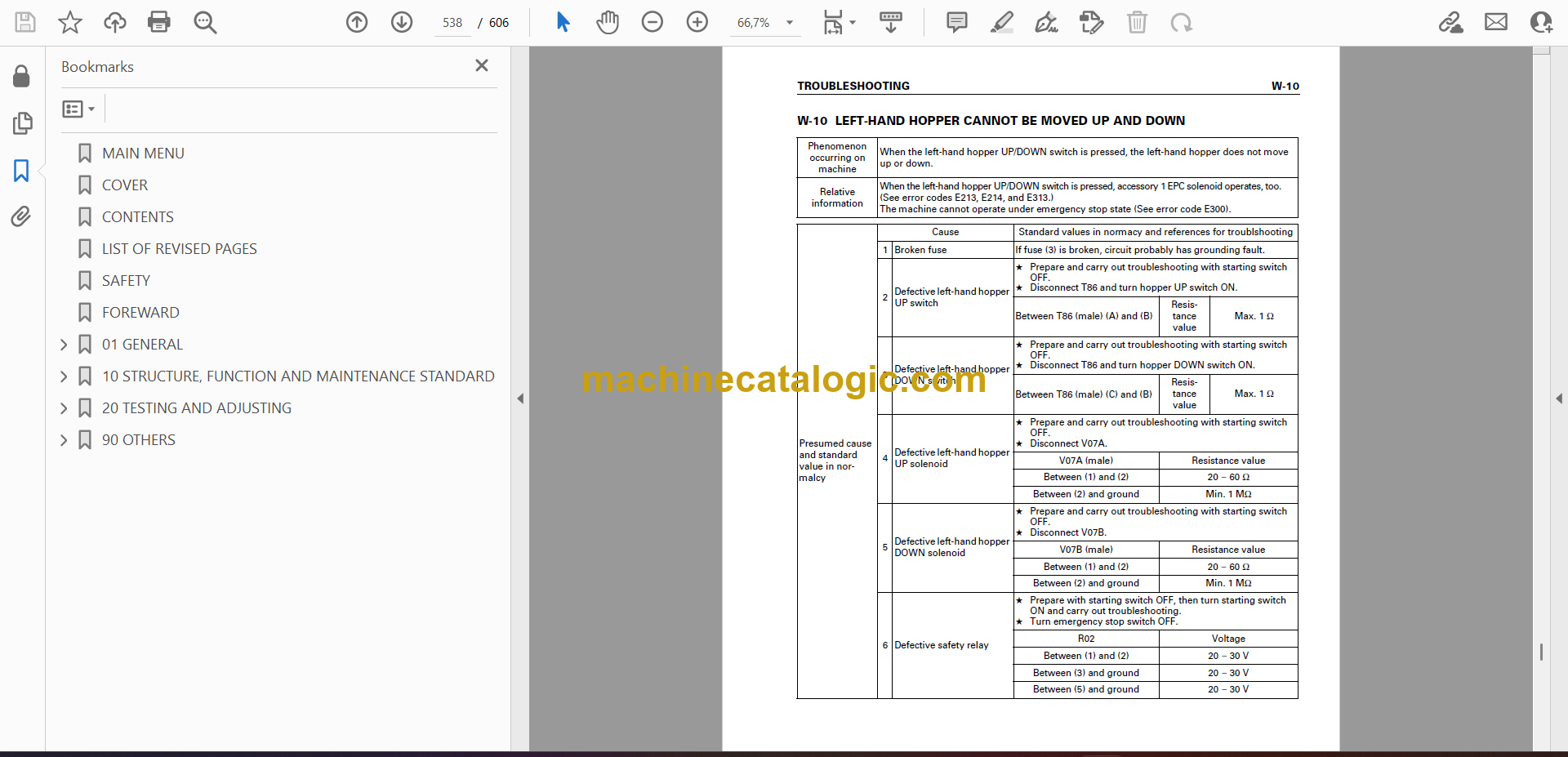Expand the 20 TESTING AND ADJUSTING bookmark
The image size is (1568, 757).
click(x=64, y=408)
